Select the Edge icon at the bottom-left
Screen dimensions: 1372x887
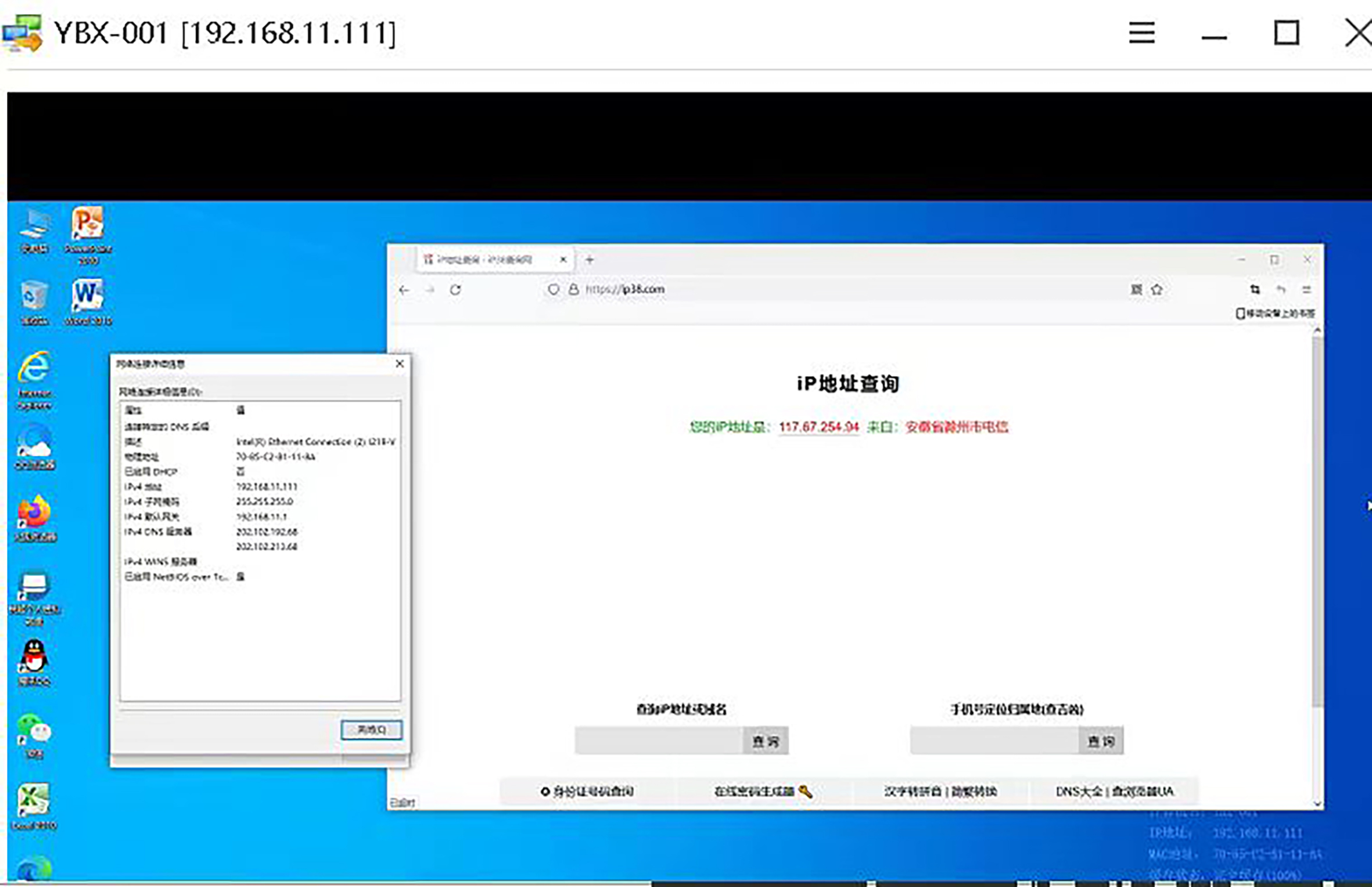point(34,870)
